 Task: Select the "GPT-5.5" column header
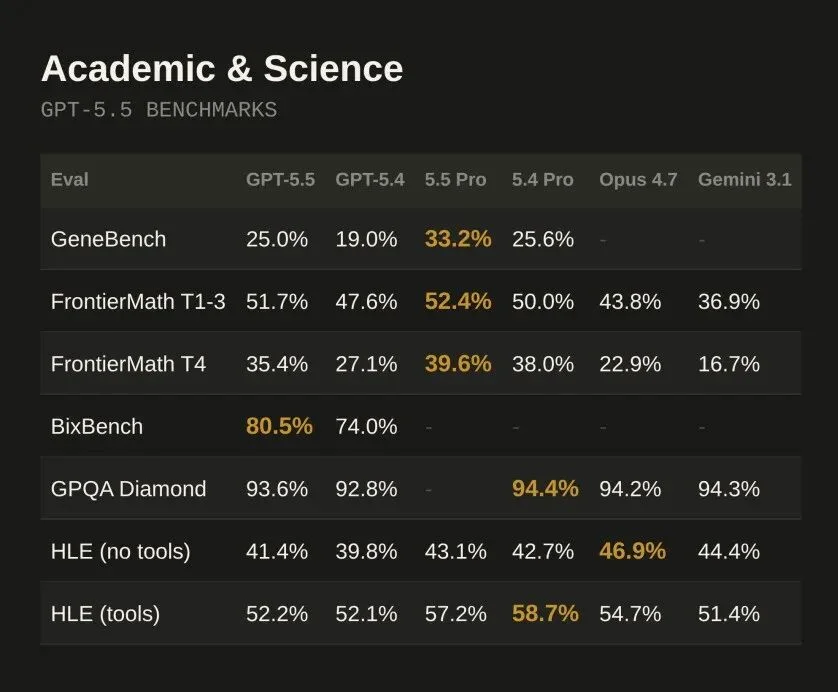click(280, 180)
